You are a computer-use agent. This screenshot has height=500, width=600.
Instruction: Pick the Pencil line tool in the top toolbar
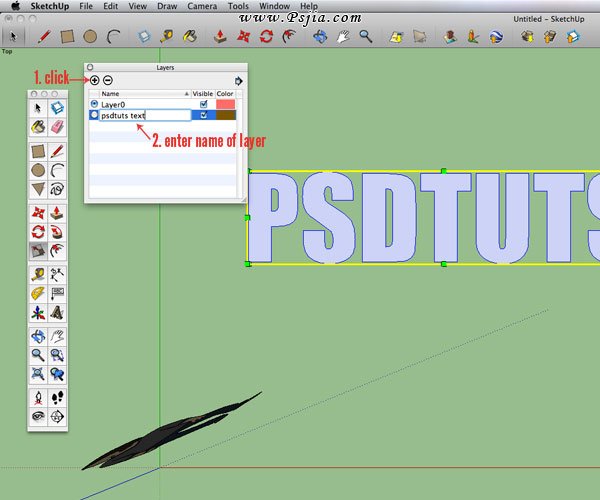point(44,37)
